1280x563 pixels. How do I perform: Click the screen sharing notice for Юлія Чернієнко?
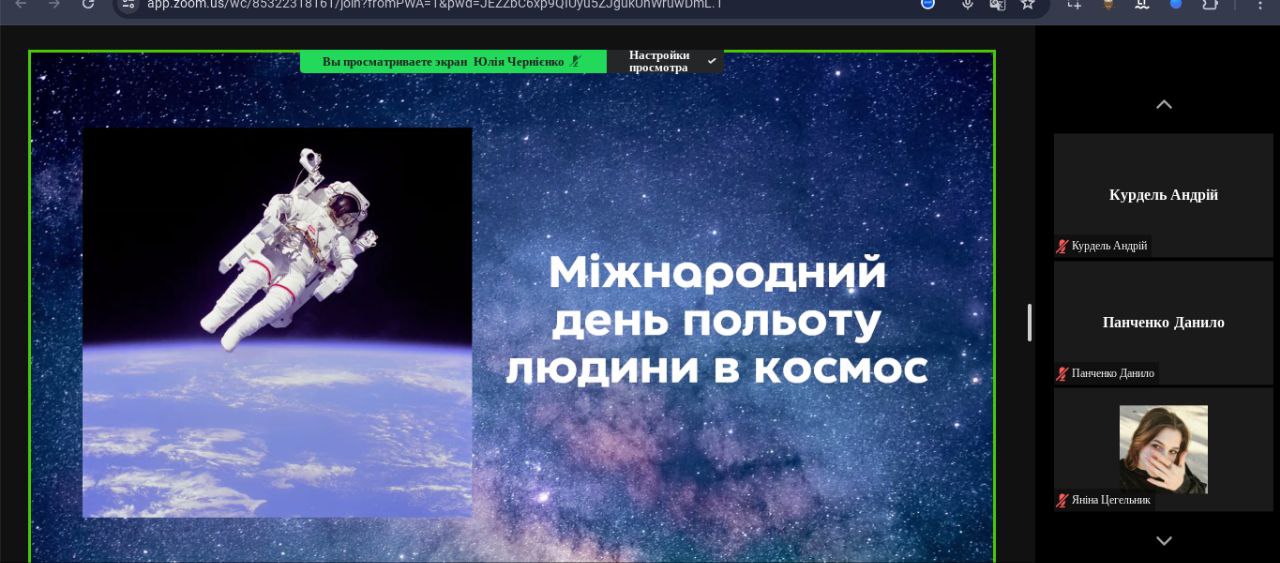coord(453,61)
